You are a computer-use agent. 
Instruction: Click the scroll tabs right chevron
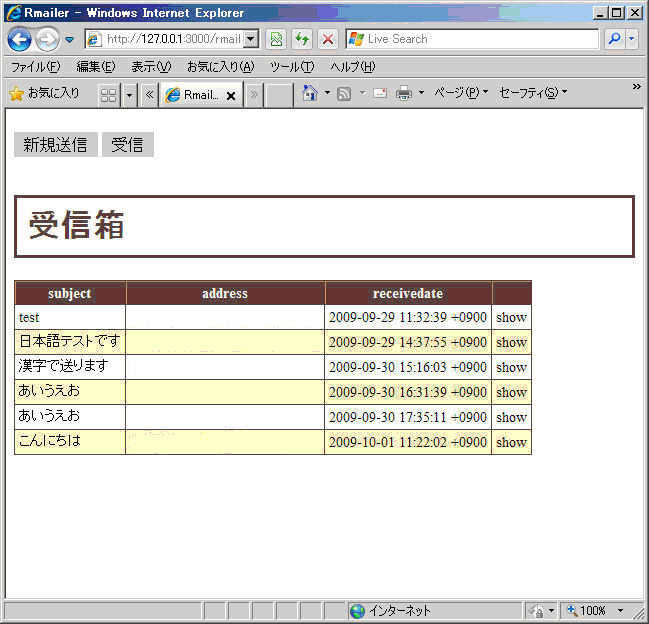point(254,95)
